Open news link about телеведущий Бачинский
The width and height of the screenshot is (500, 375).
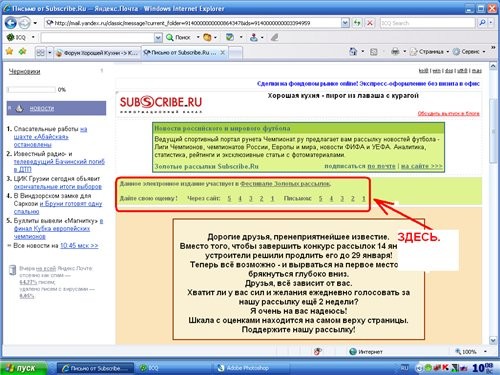click(59, 165)
